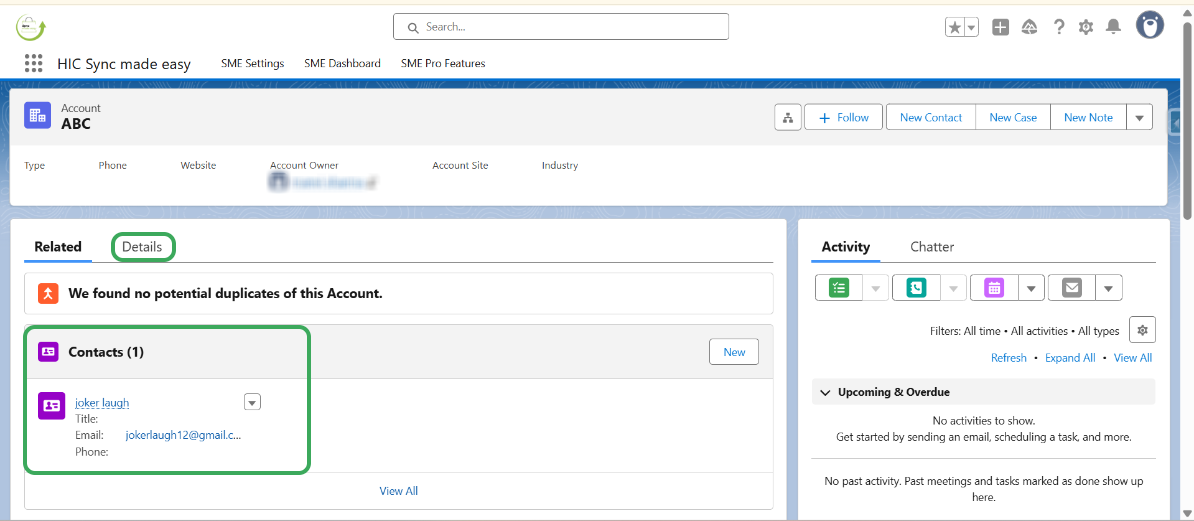Open the SME Settings tab
1194x521 pixels.
point(252,63)
